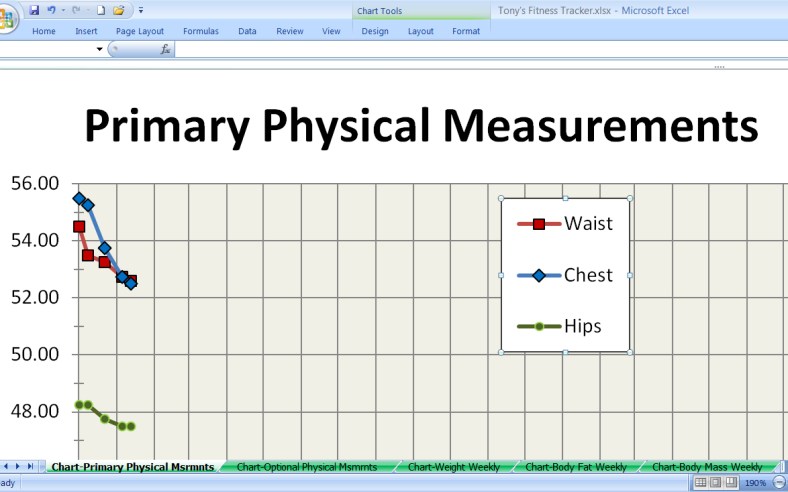Click the 190% zoom level
The image size is (788, 492).
pyautogui.click(x=755, y=483)
